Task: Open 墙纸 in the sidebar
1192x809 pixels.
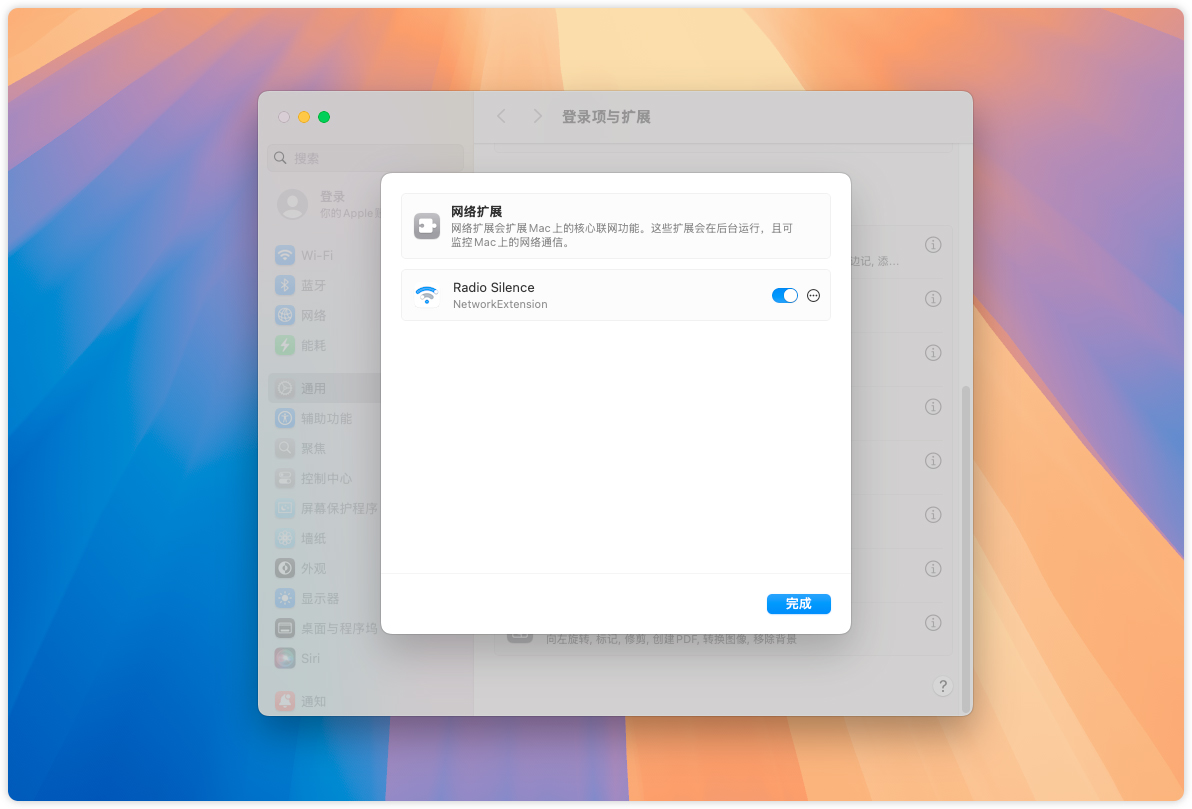Action: tap(327, 538)
